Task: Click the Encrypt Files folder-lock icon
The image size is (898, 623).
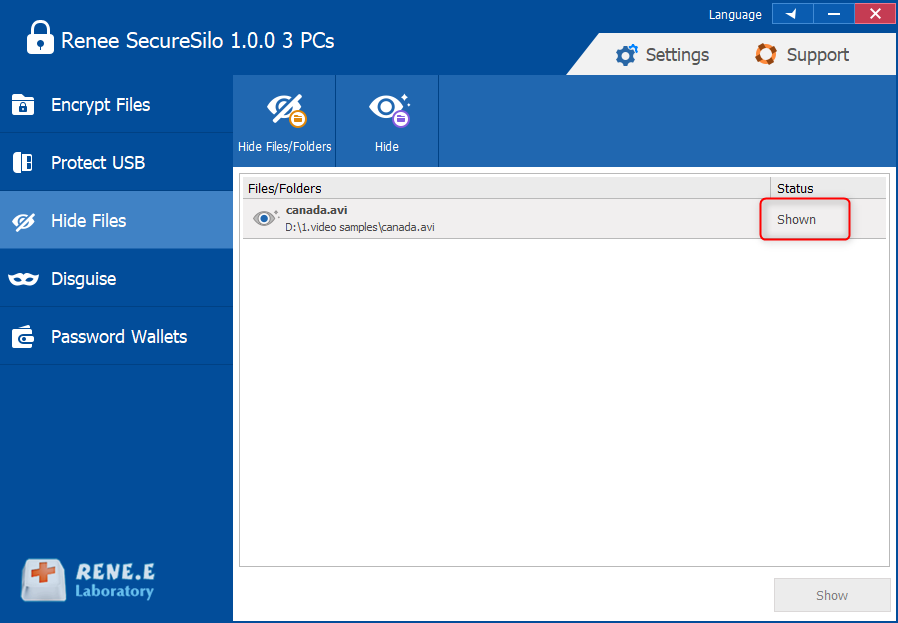Action: 23,105
